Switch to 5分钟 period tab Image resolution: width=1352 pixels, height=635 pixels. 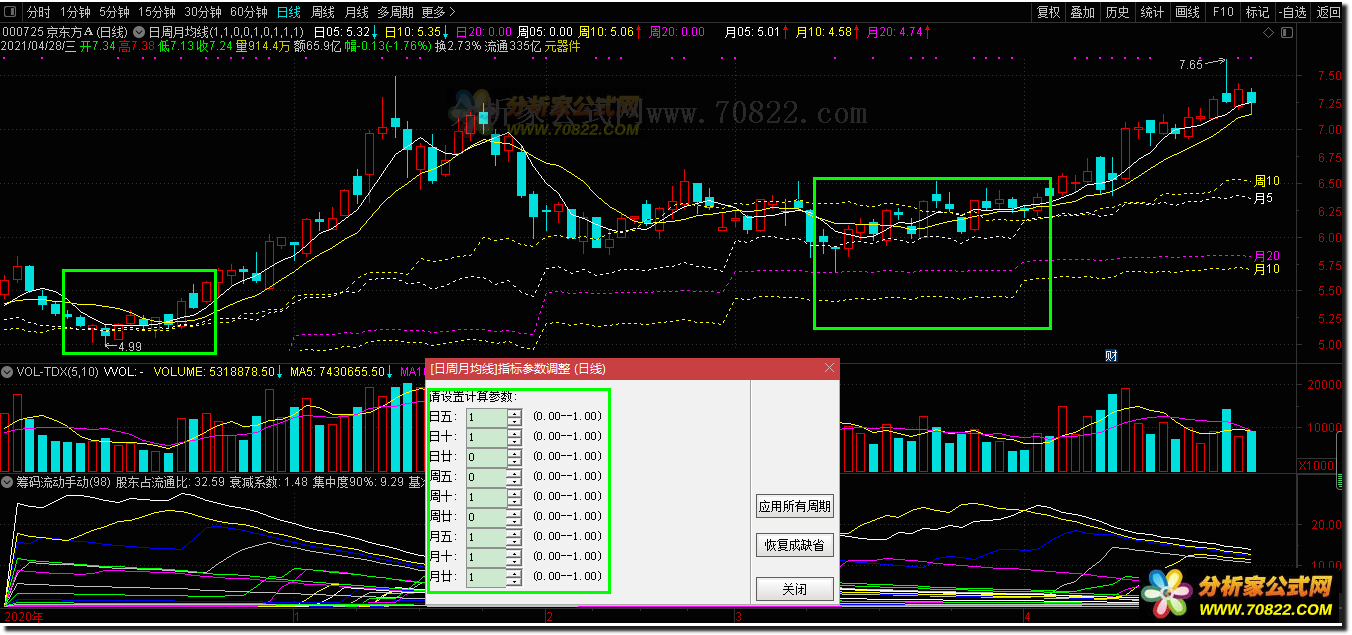click(x=114, y=12)
